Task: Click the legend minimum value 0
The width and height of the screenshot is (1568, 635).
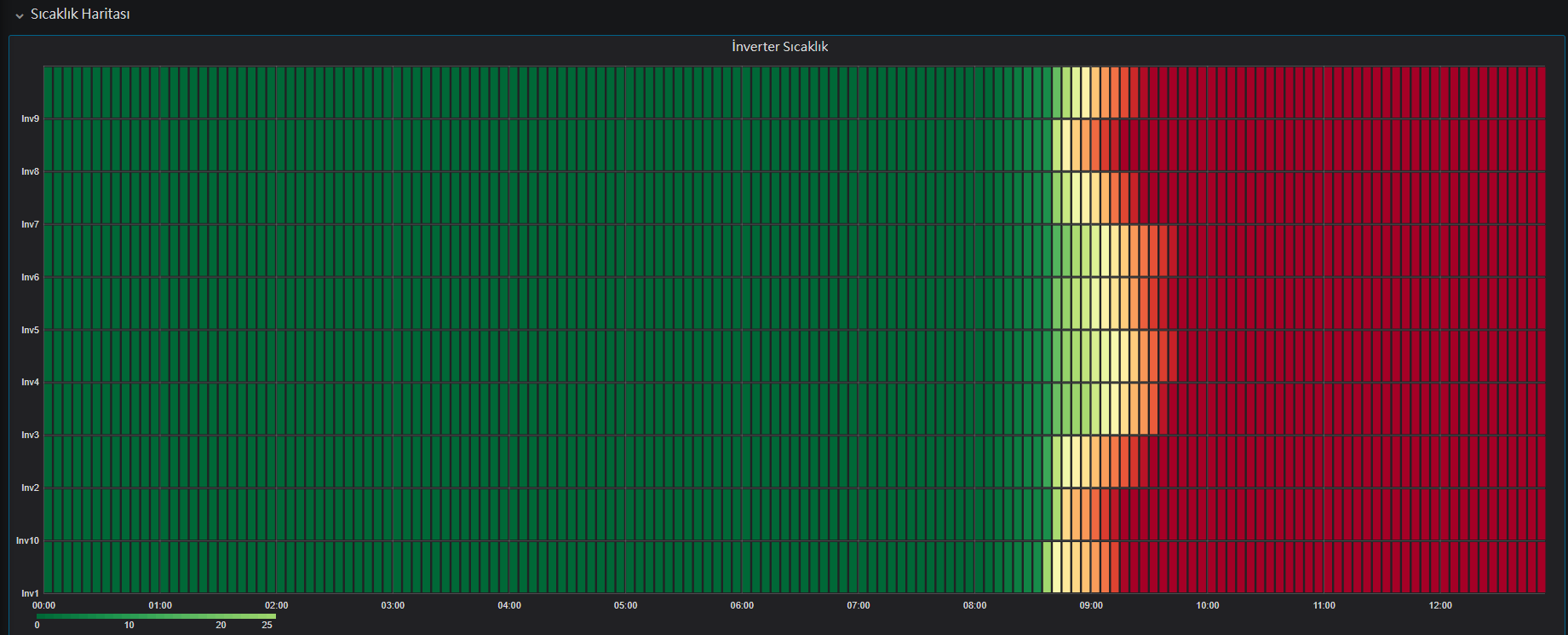Action: point(37,626)
